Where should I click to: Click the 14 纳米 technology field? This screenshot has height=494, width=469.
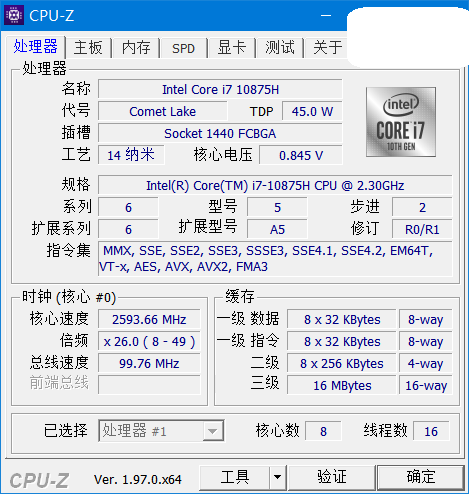pyautogui.click(x=131, y=155)
